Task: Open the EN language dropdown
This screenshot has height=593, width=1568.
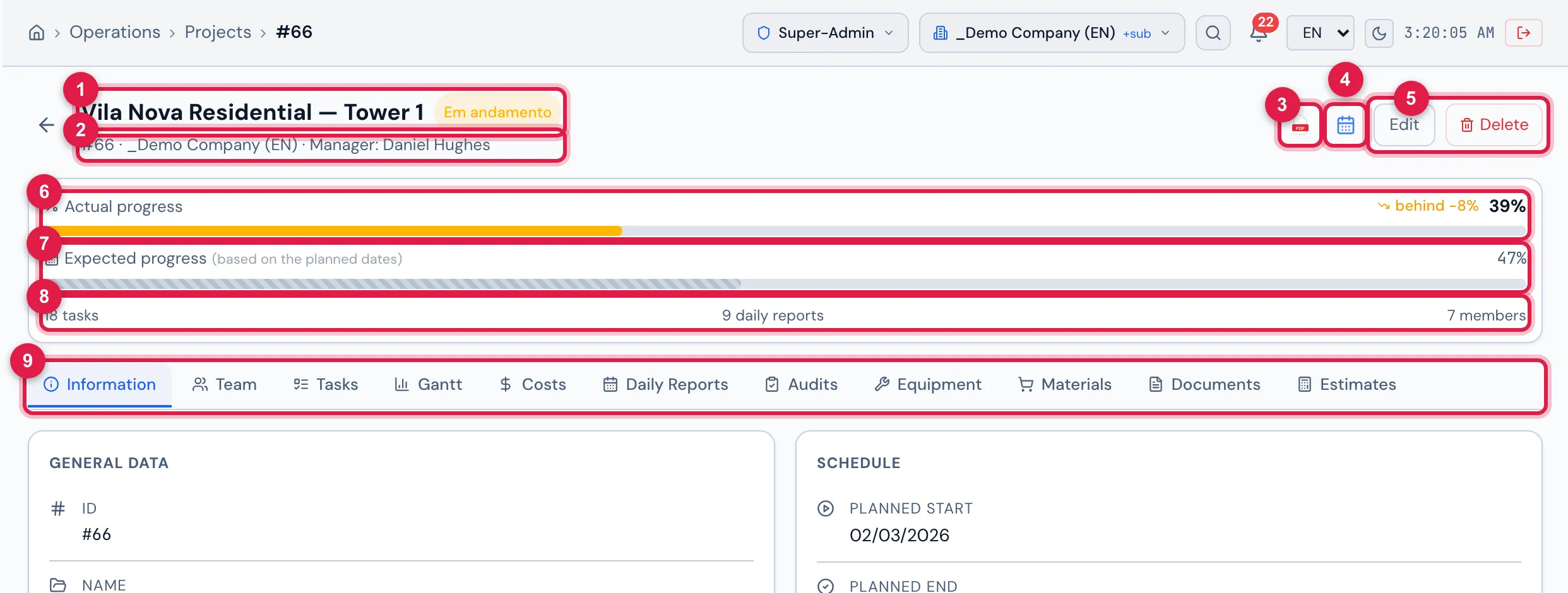Action: coord(1321,33)
